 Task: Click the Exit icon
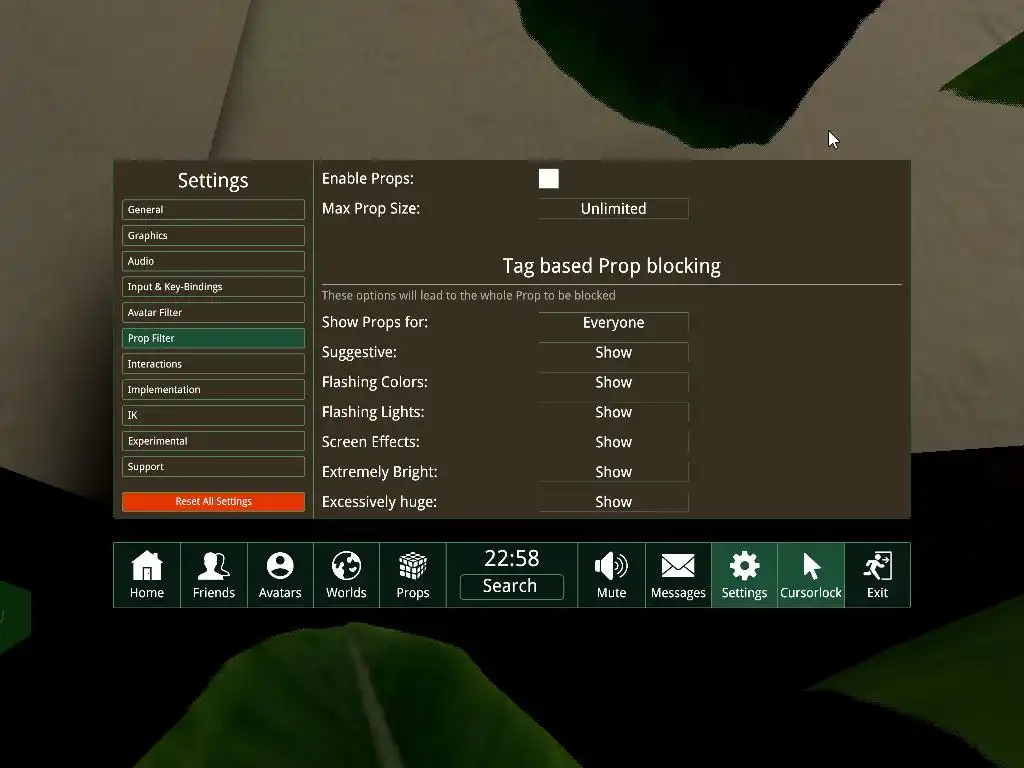pos(878,575)
